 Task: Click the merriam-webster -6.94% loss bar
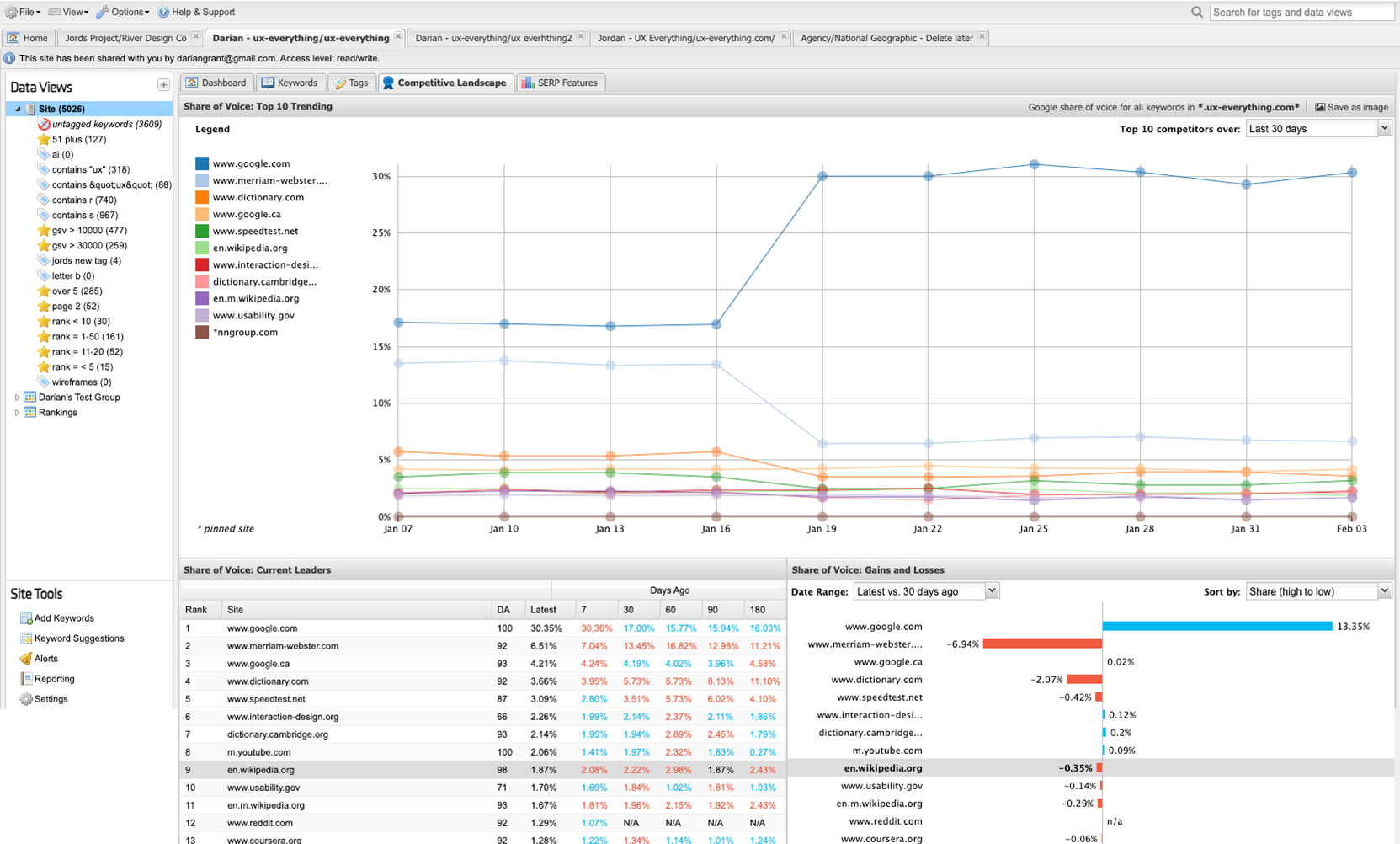(1042, 644)
